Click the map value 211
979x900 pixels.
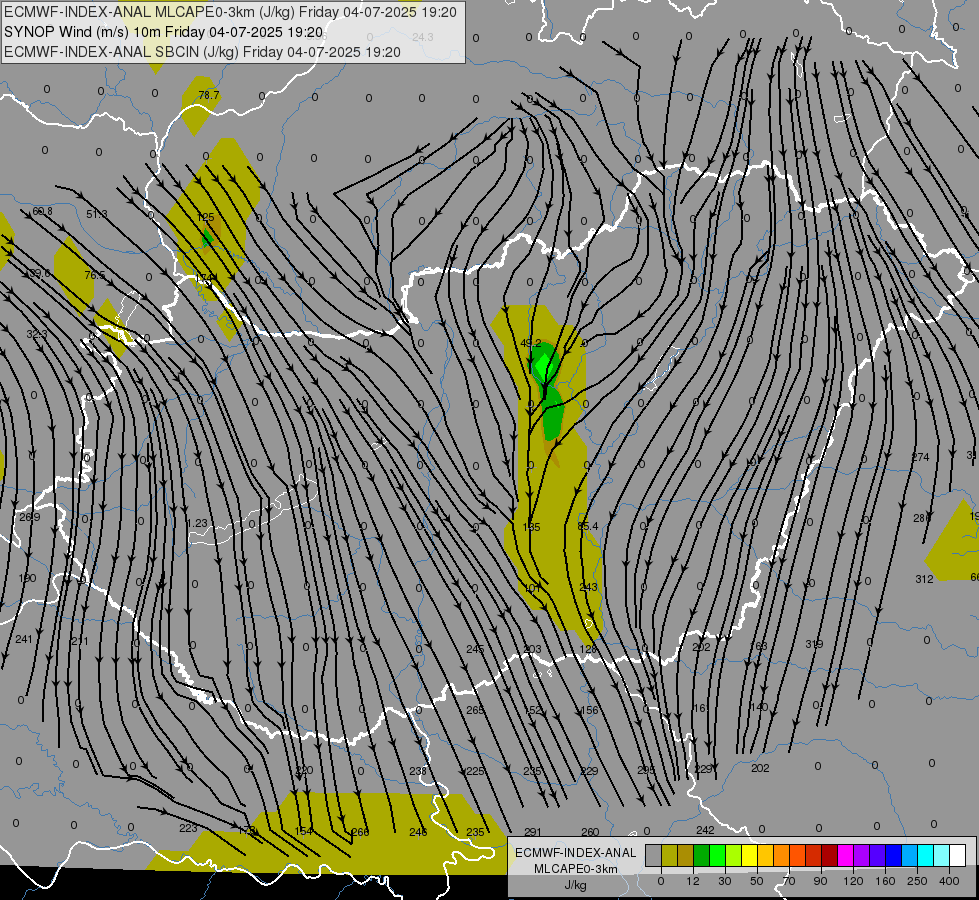pyautogui.click(x=80, y=641)
